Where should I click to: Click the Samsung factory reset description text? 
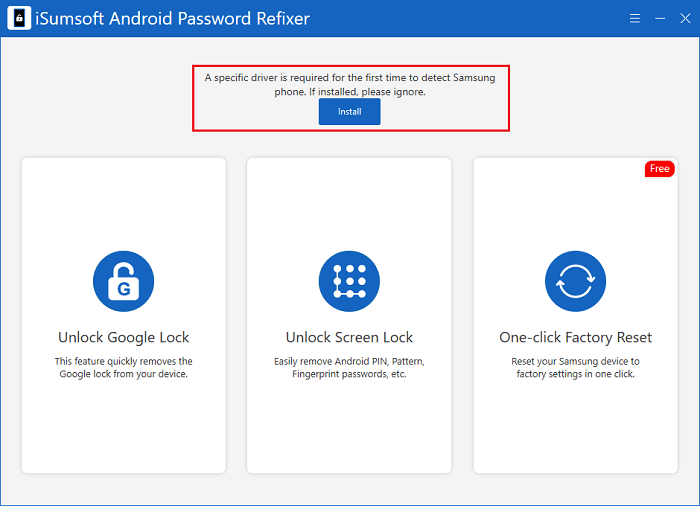click(575, 368)
